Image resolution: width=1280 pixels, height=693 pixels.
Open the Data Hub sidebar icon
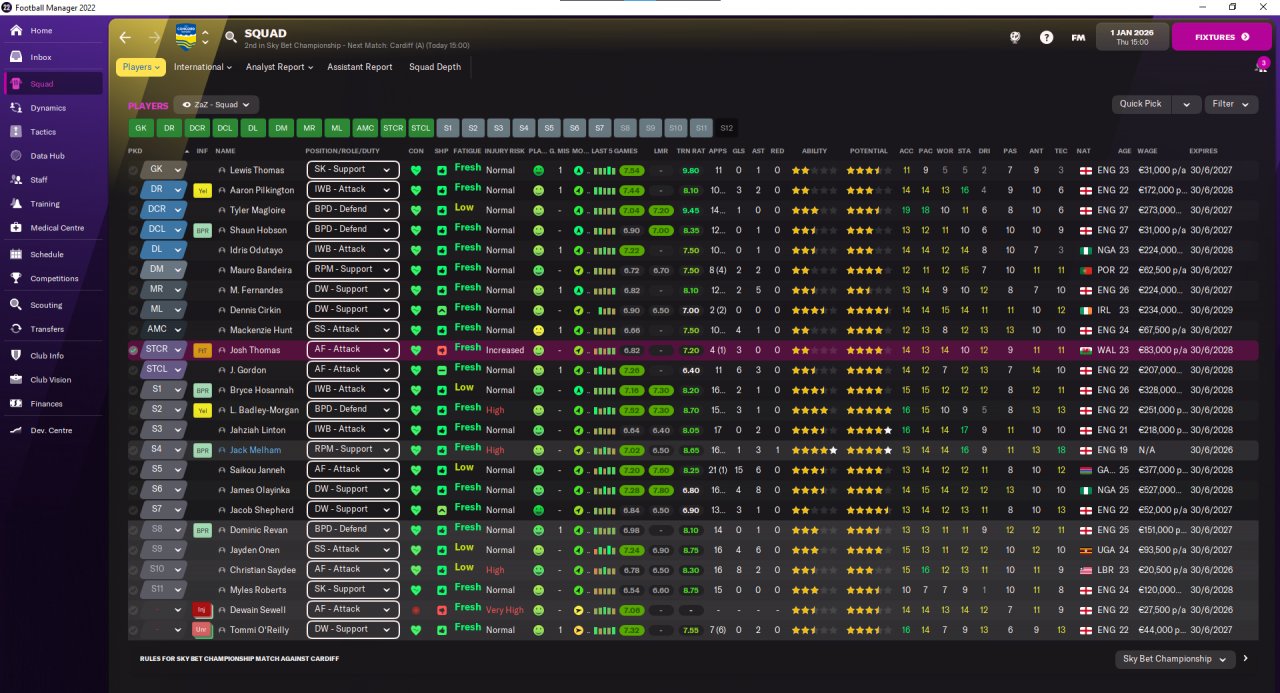coord(16,156)
